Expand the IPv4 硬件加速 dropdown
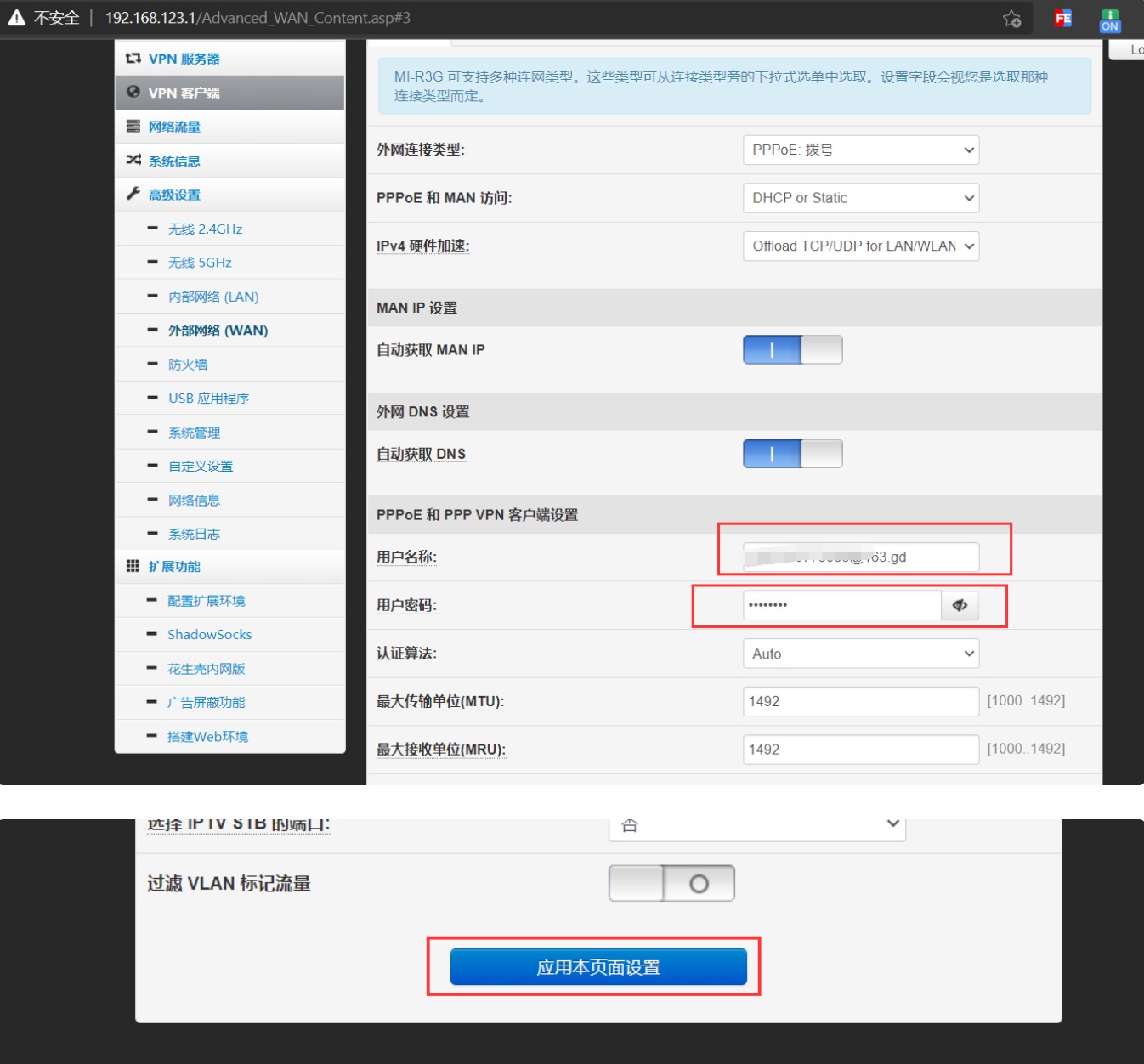1144x1064 pixels. (x=860, y=246)
